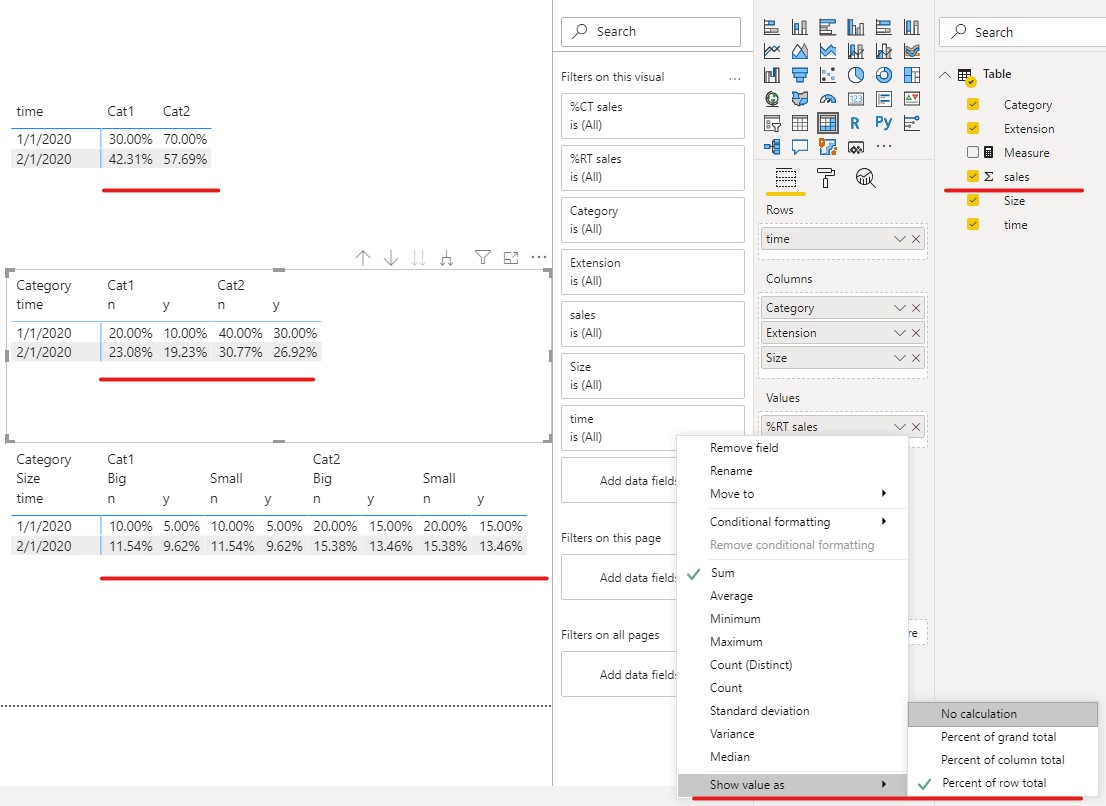The image size is (1106, 806).
Task: Select the Slicer visualization
Action: click(x=772, y=123)
